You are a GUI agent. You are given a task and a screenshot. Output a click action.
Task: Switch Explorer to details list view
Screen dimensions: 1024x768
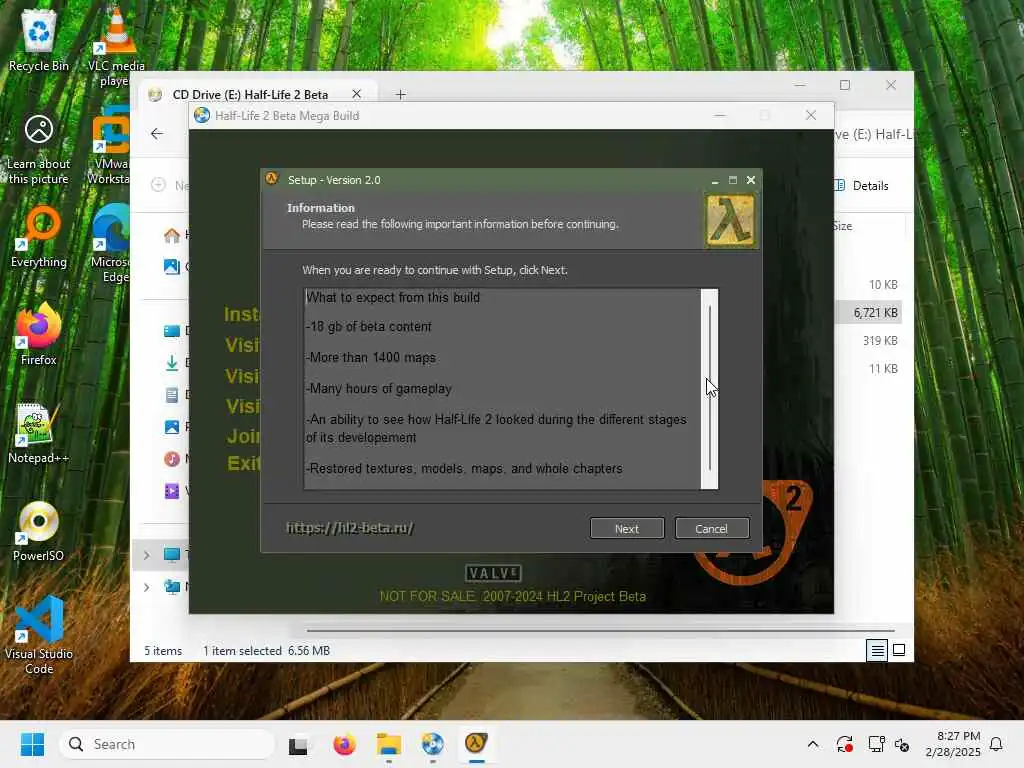coord(877,650)
